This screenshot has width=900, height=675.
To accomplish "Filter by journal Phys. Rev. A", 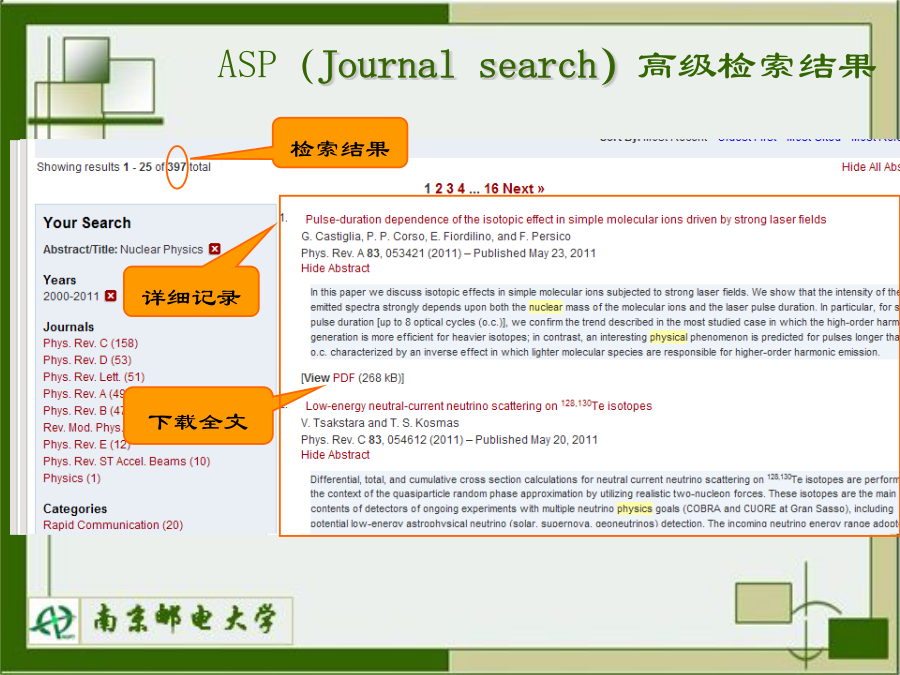I will (83, 394).
